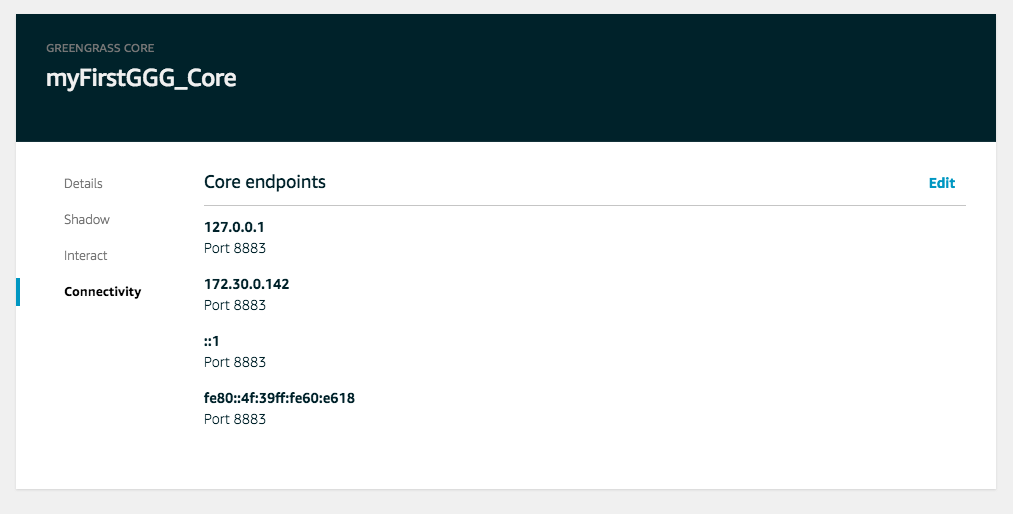Click the Core endpoints heading

point(264,182)
